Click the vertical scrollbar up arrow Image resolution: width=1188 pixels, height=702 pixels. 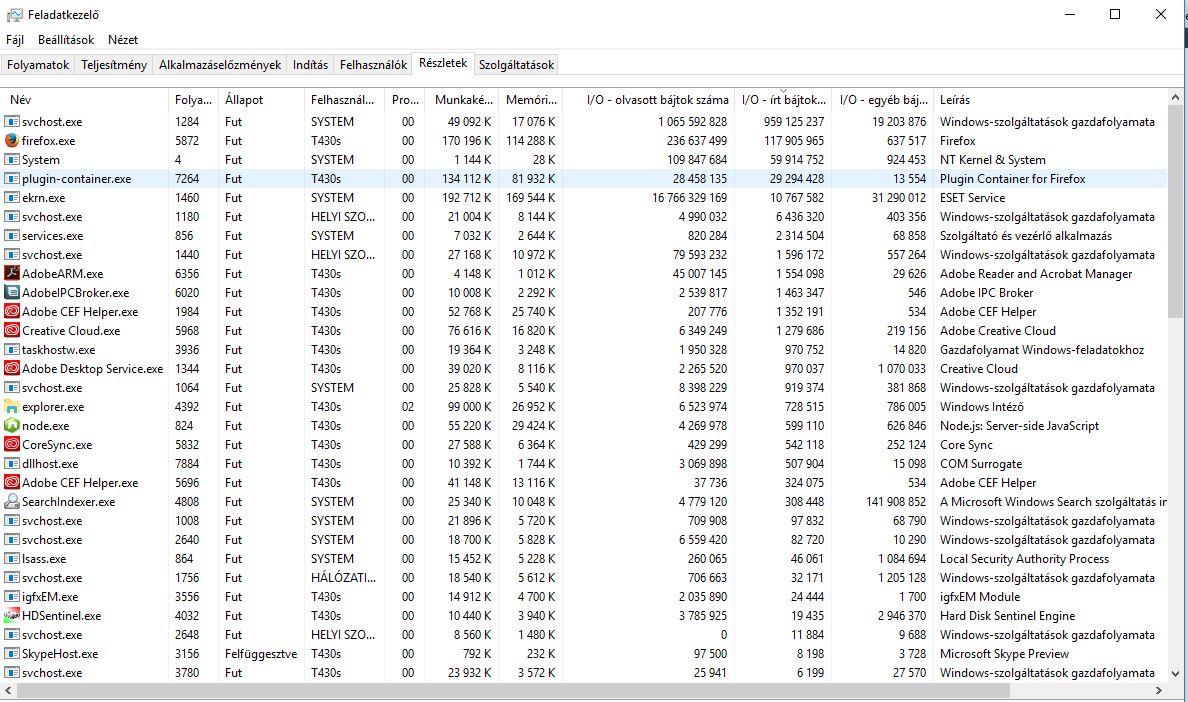click(1175, 97)
